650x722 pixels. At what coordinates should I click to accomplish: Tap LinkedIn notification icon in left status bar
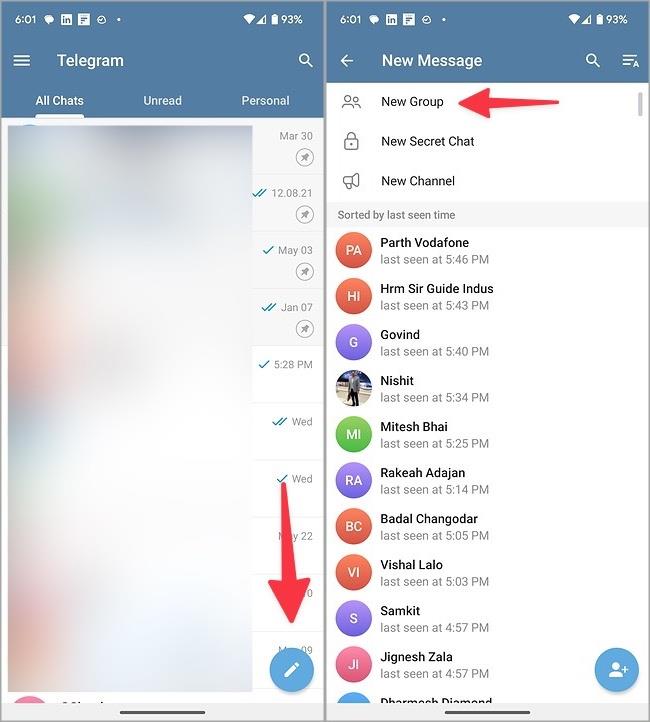66,19
